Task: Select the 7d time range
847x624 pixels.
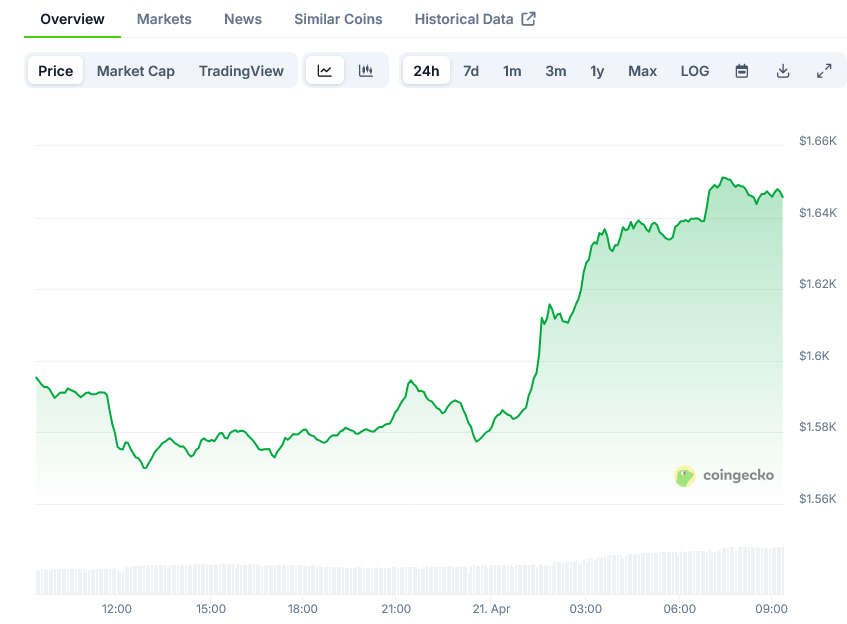Action: coord(471,71)
